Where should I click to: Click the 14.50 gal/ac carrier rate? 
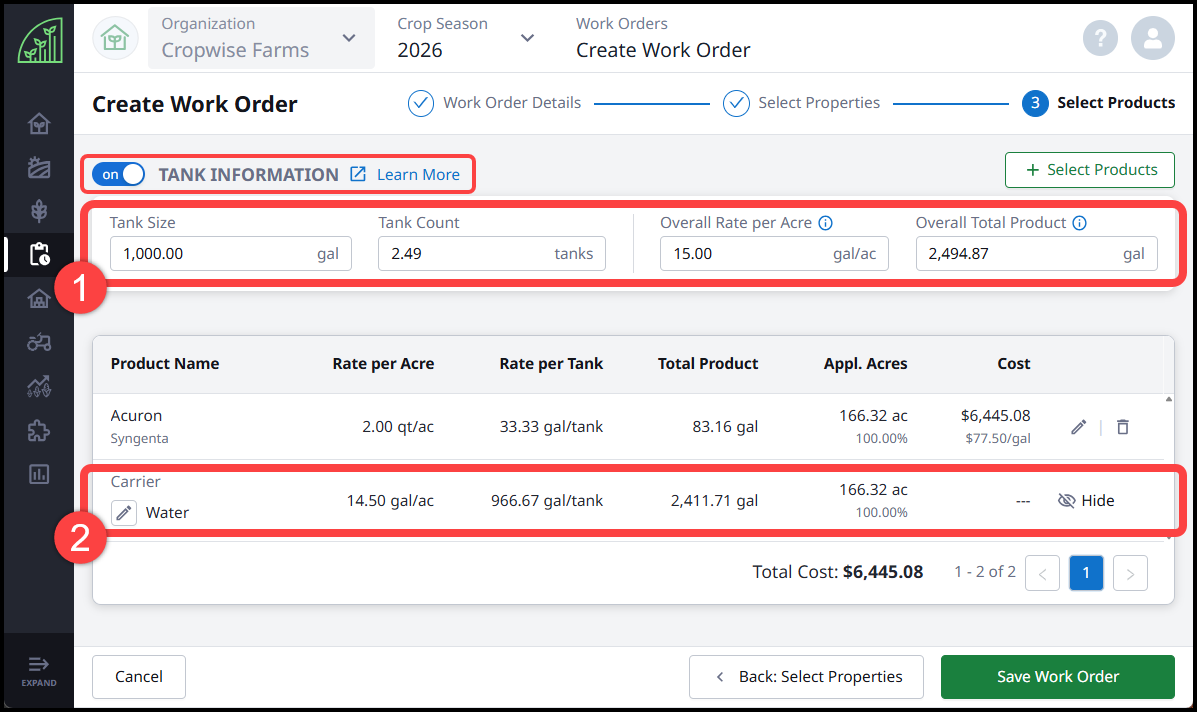point(390,501)
